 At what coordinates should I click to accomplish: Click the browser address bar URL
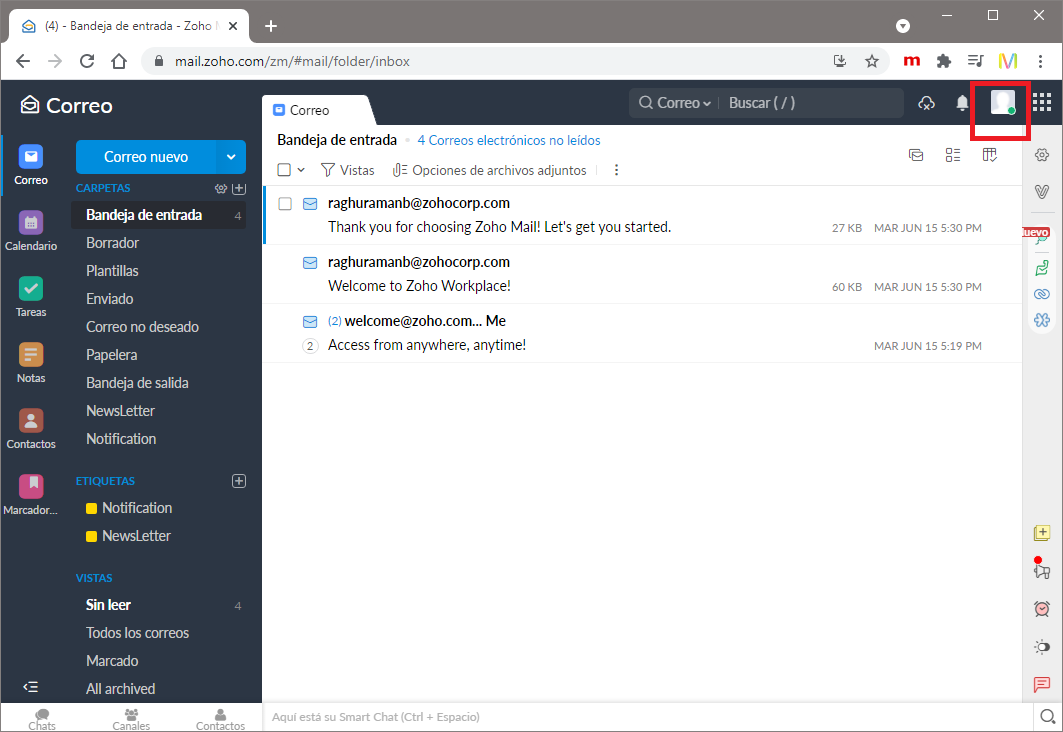tap(292, 61)
